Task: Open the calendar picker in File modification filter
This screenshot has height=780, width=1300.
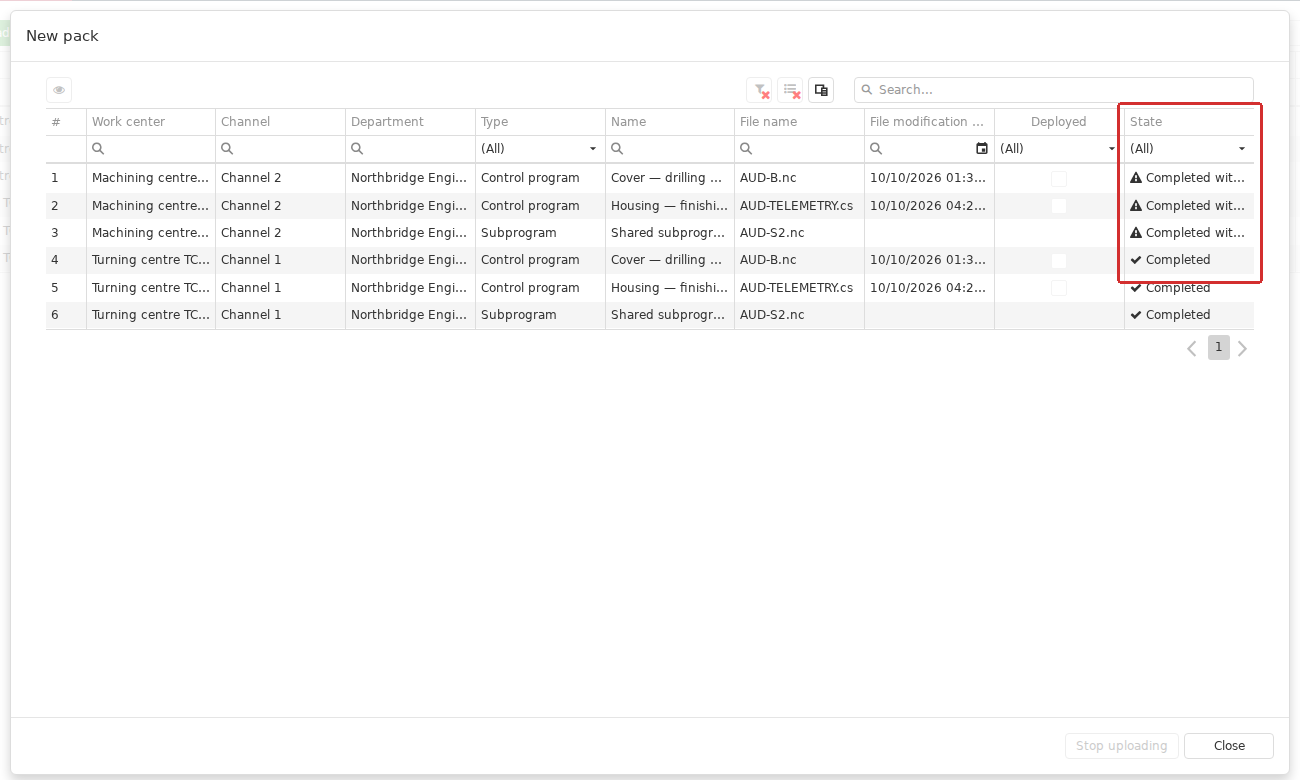Action: tap(982, 149)
